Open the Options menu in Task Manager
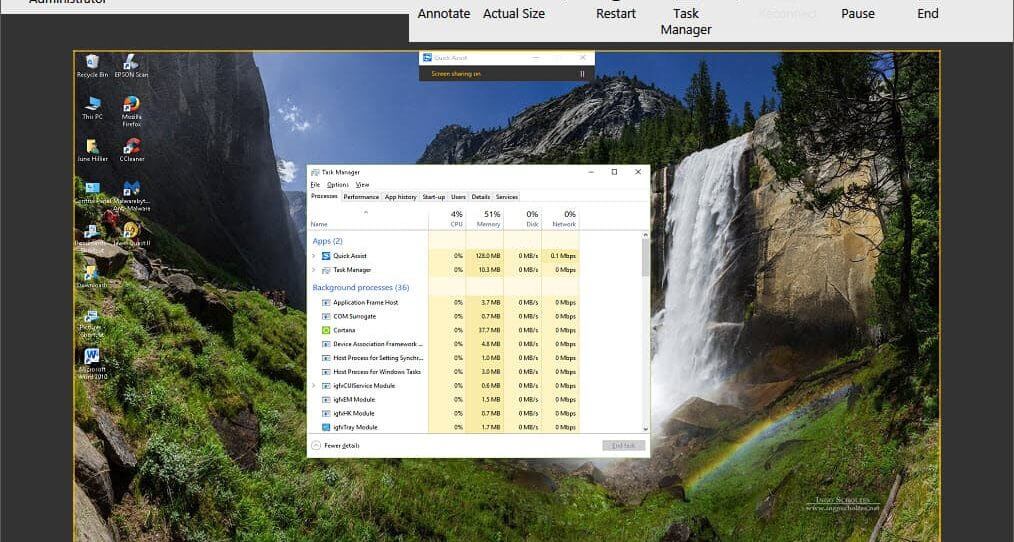Viewport: 1014px width, 542px height. [x=338, y=184]
